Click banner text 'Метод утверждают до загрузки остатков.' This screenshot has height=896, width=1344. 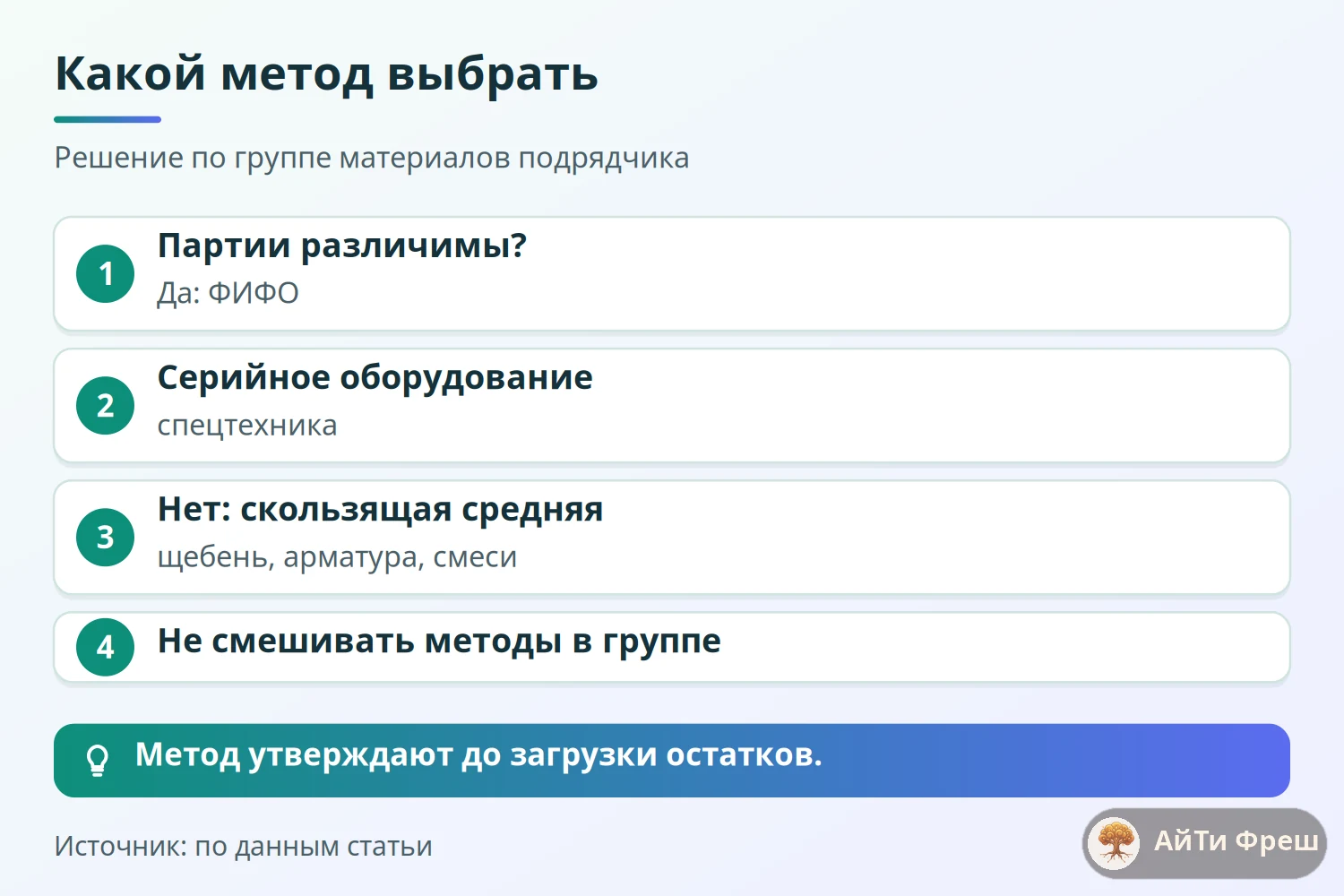pyautogui.click(x=478, y=755)
